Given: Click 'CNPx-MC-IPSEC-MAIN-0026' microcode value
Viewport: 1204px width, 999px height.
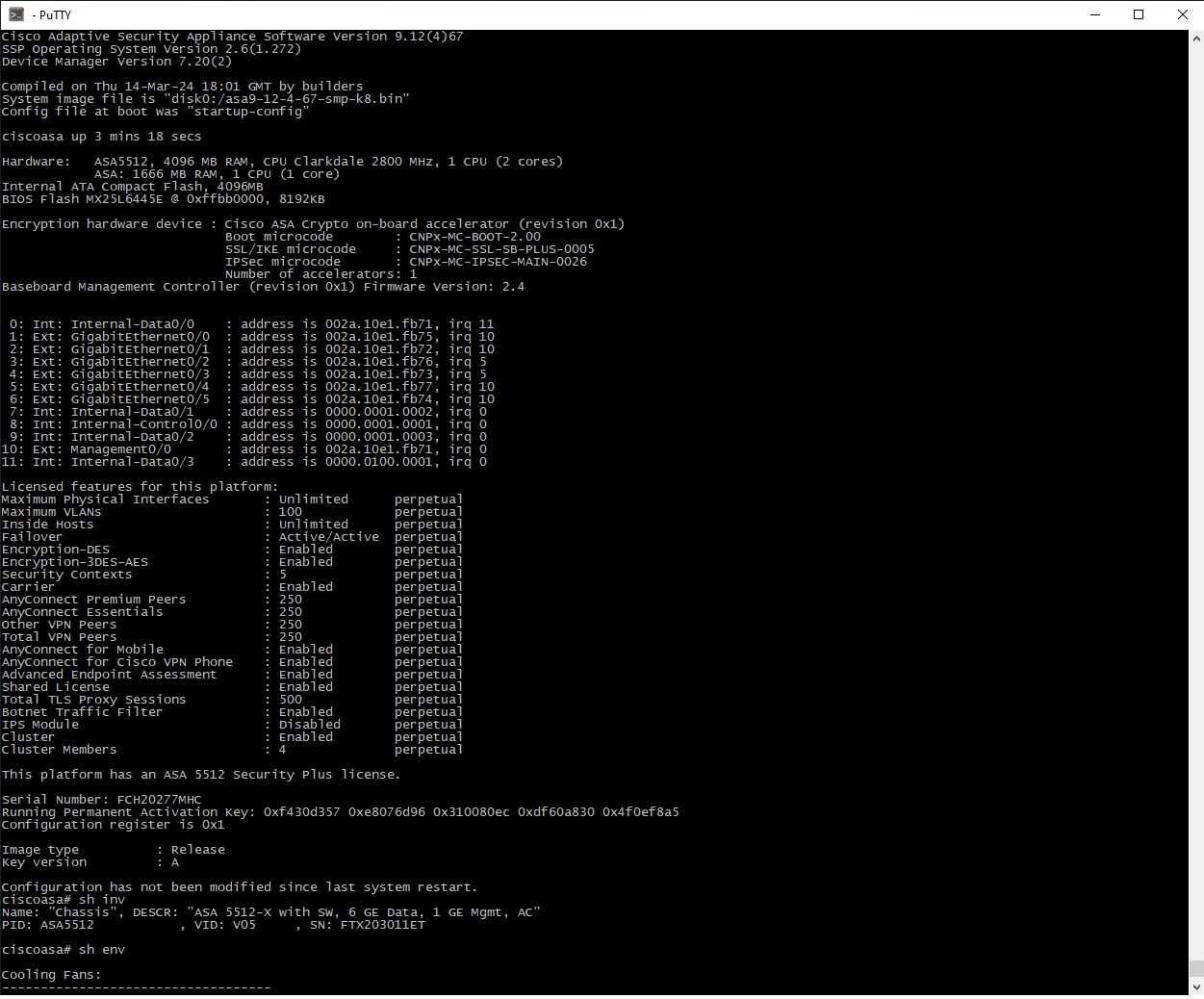Looking at the screenshot, I should coord(498,262).
